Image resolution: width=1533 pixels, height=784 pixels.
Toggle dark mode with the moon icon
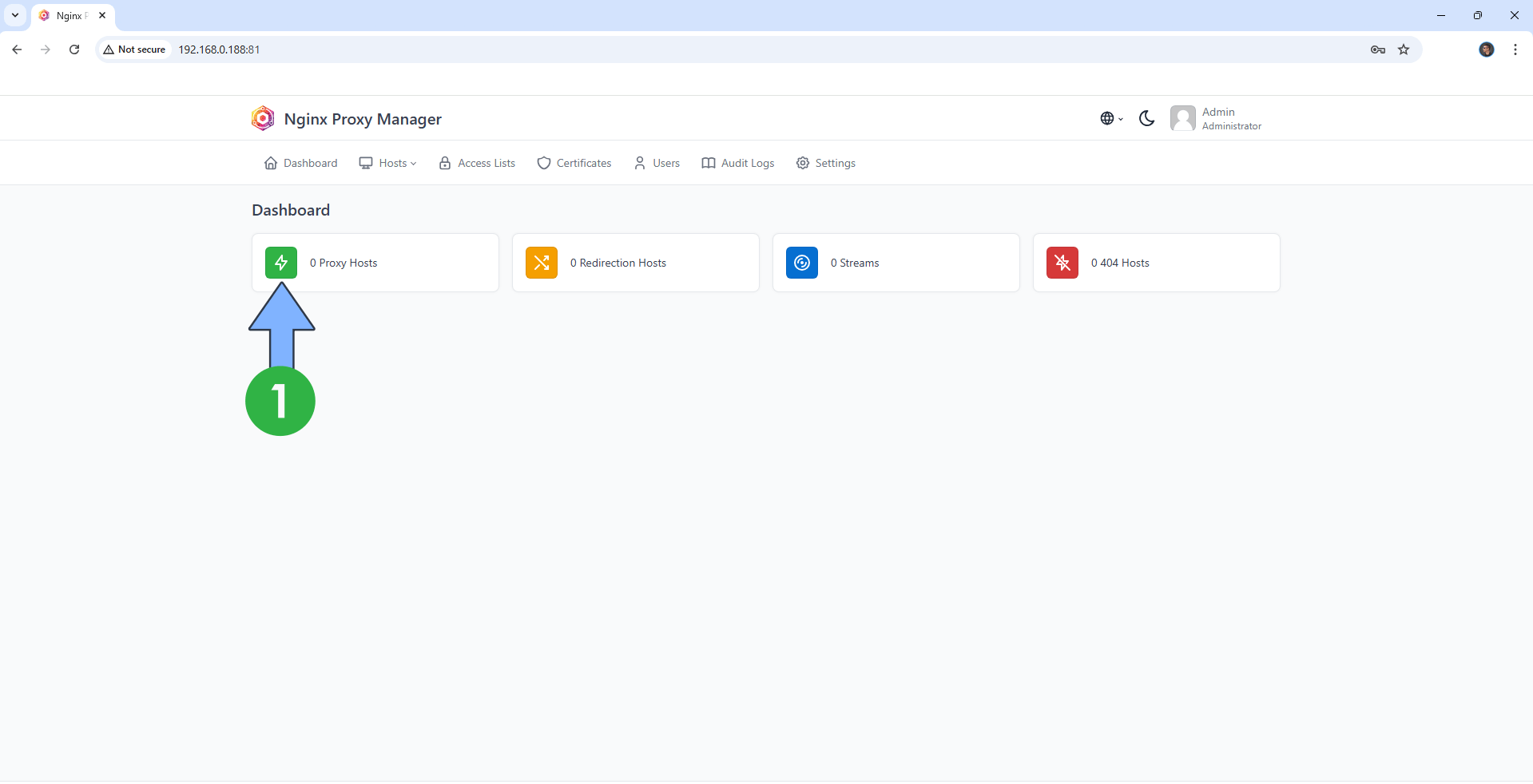[x=1146, y=117]
